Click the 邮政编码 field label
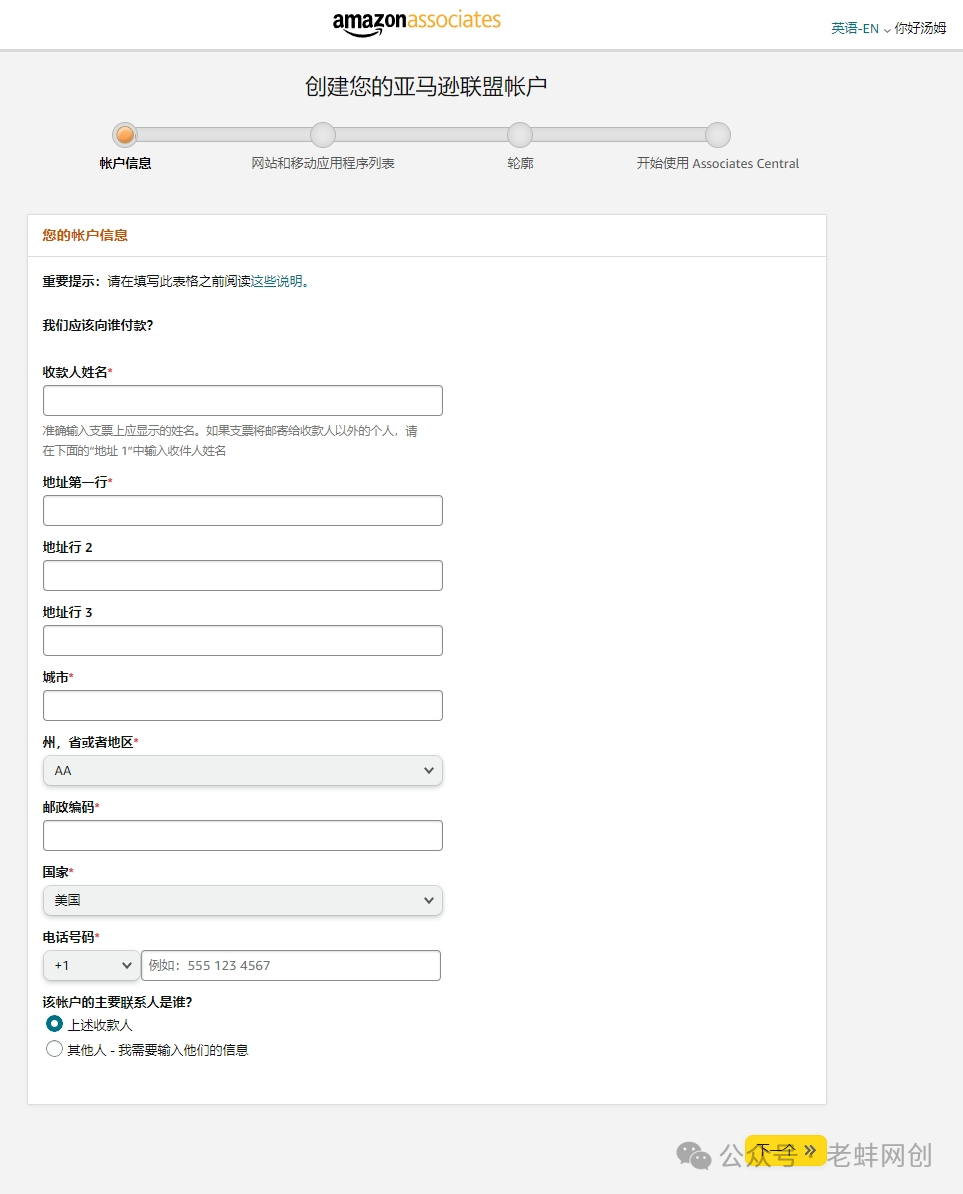Image resolution: width=963 pixels, height=1194 pixels. click(x=69, y=807)
